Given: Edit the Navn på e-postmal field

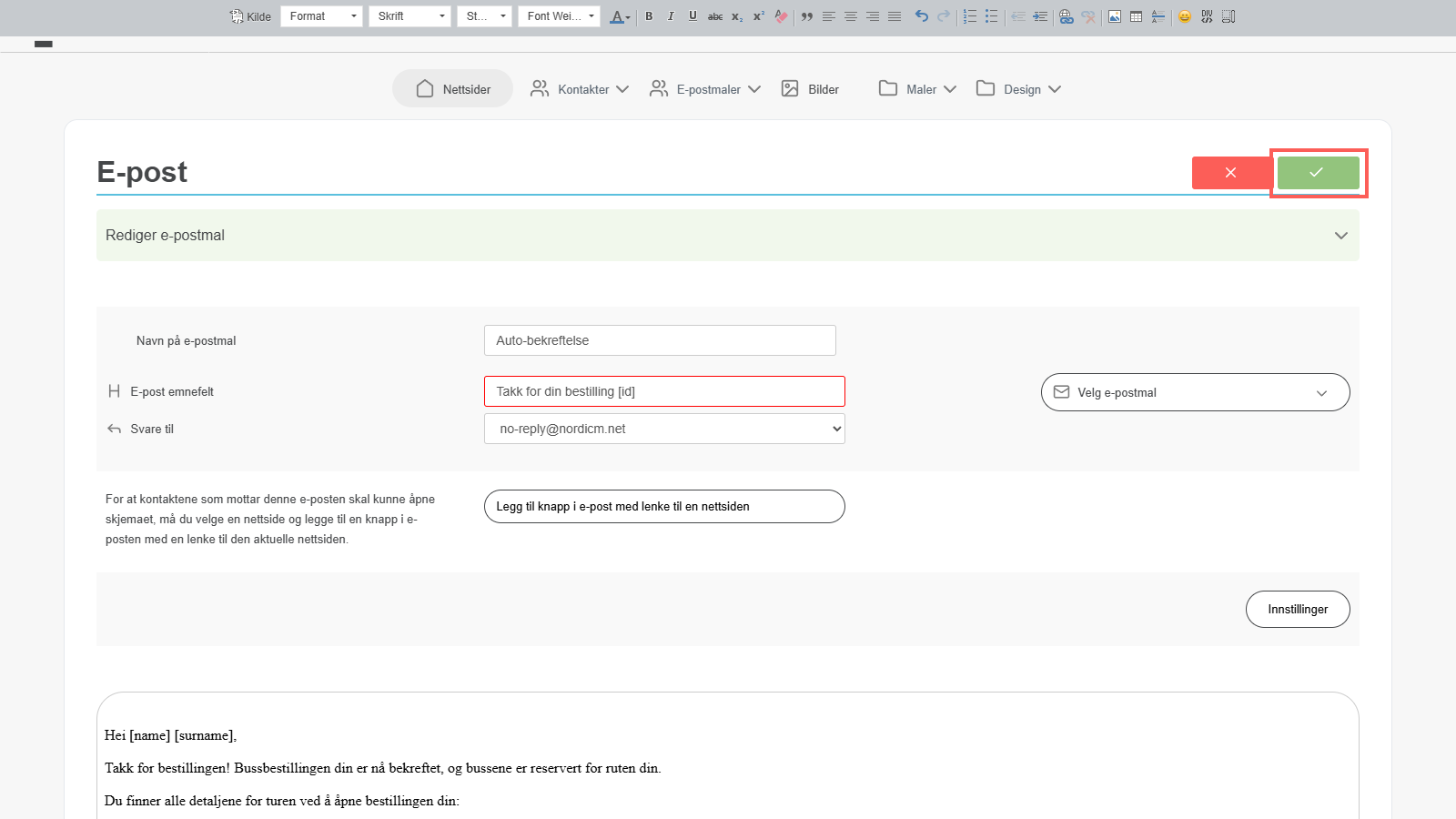Looking at the screenshot, I should click(x=660, y=340).
